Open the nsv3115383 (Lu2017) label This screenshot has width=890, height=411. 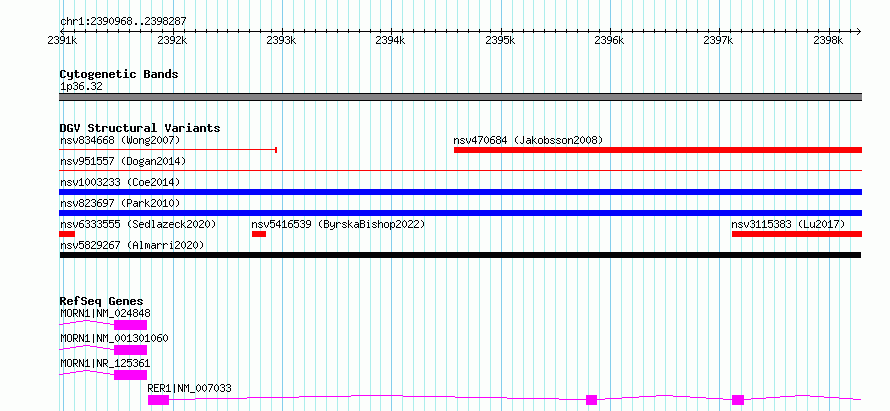pyautogui.click(x=788, y=224)
